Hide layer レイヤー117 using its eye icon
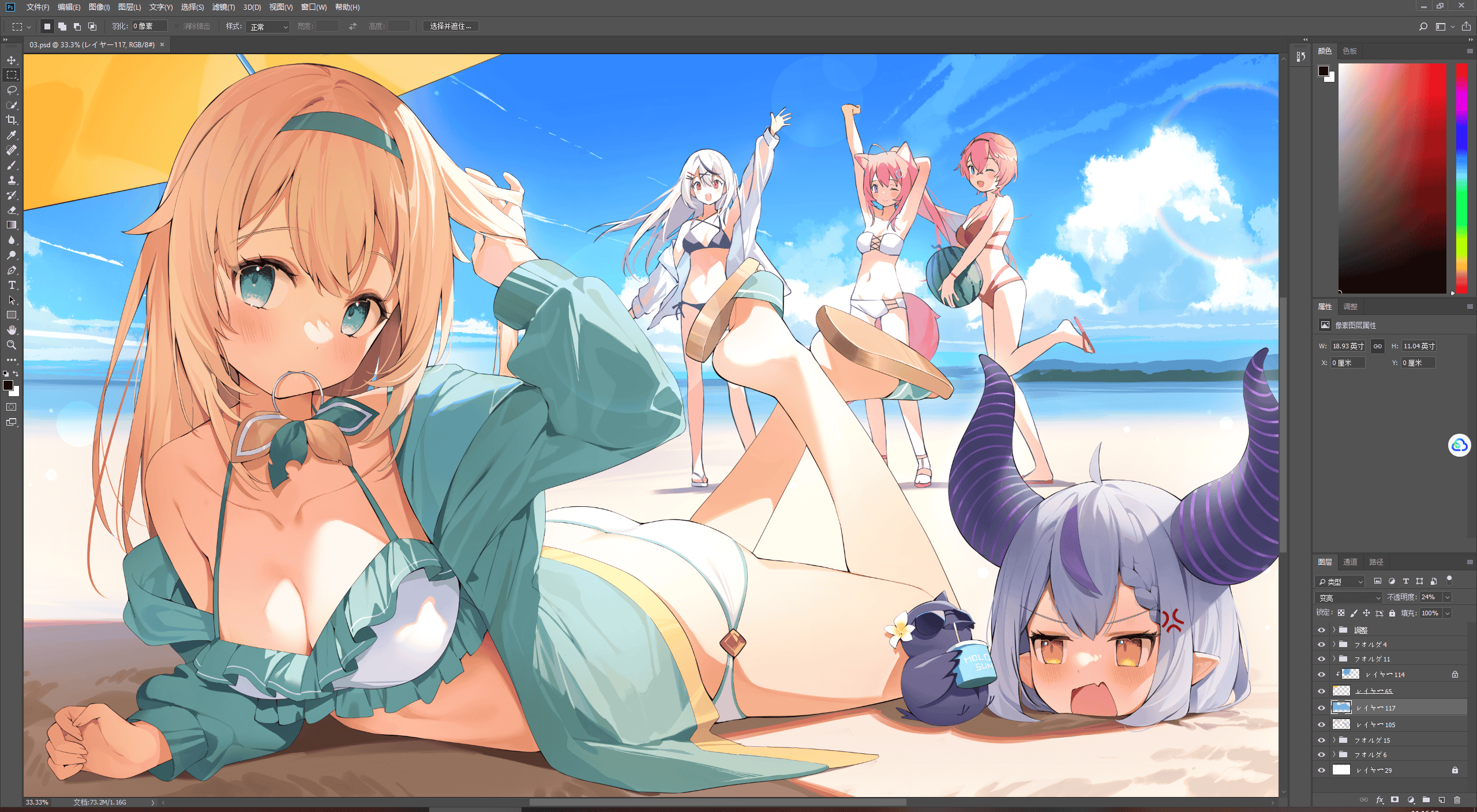The width and height of the screenshot is (1477, 812). pyautogui.click(x=1321, y=708)
